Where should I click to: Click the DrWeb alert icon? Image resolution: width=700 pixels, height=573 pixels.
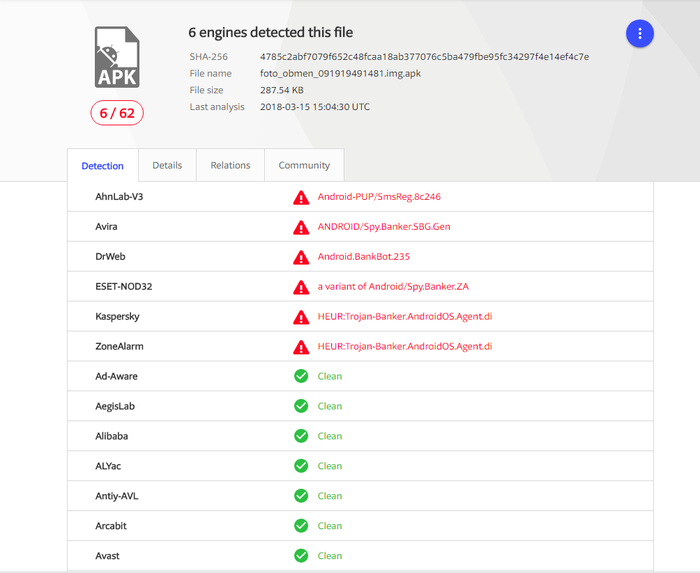(x=301, y=257)
